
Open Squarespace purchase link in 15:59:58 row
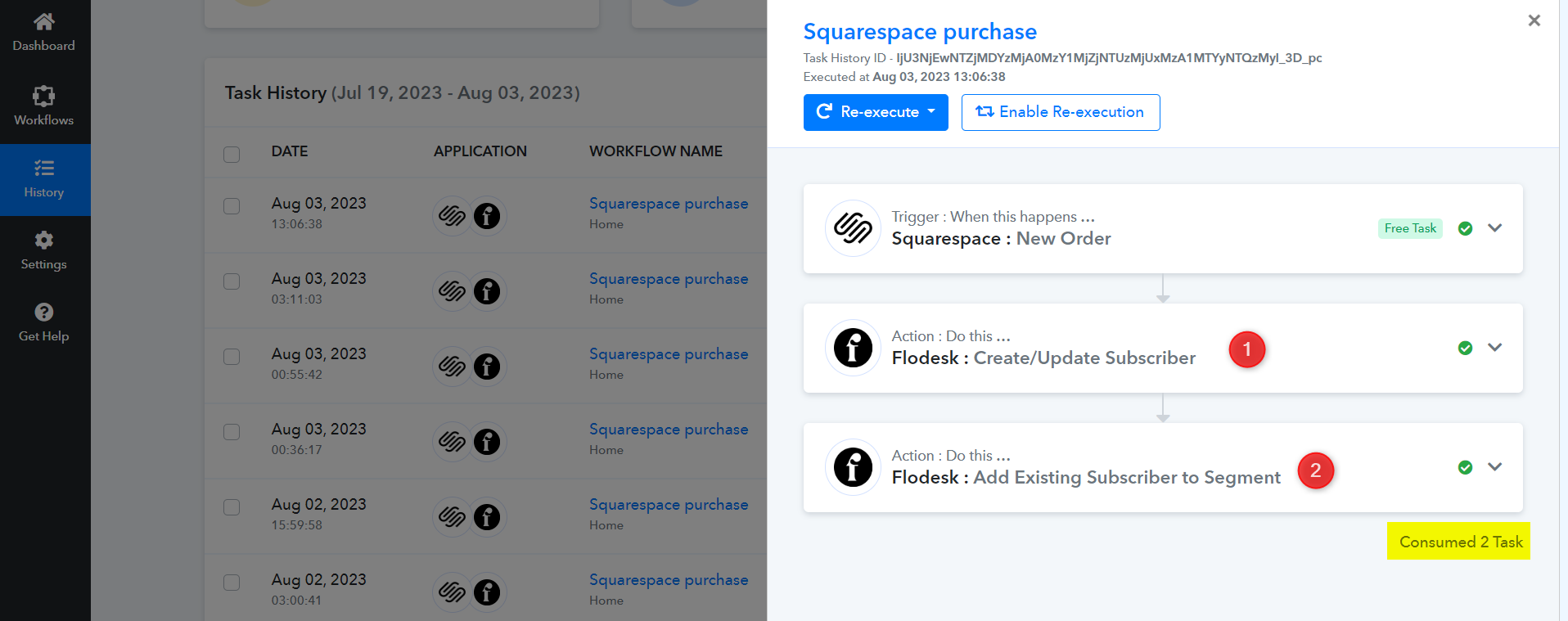669,505
